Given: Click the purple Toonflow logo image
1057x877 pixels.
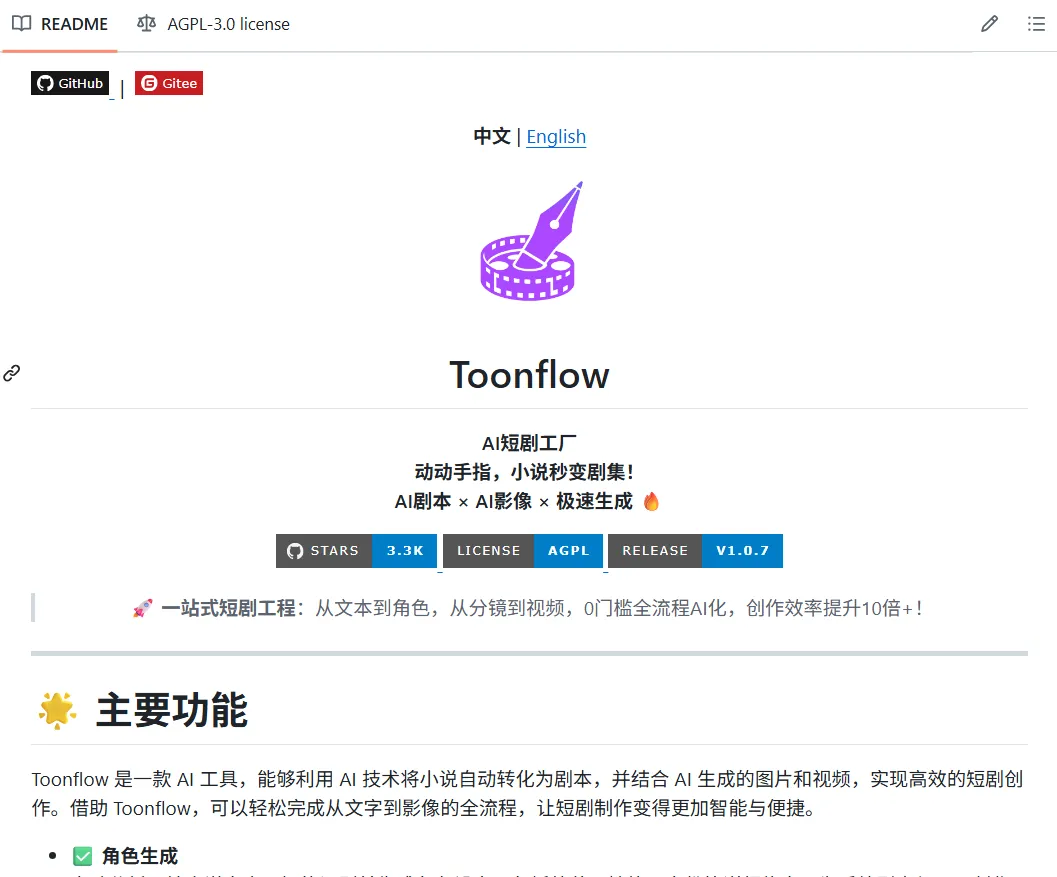Looking at the screenshot, I should pos(529,241).
